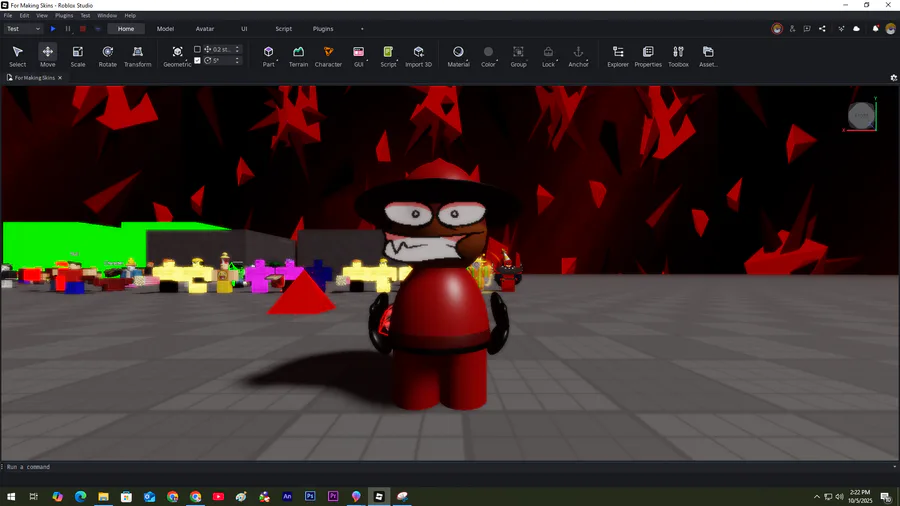The height and width of the screenshot is (506, 900).
Task: Insert a new Part
Action: point(269,56)
